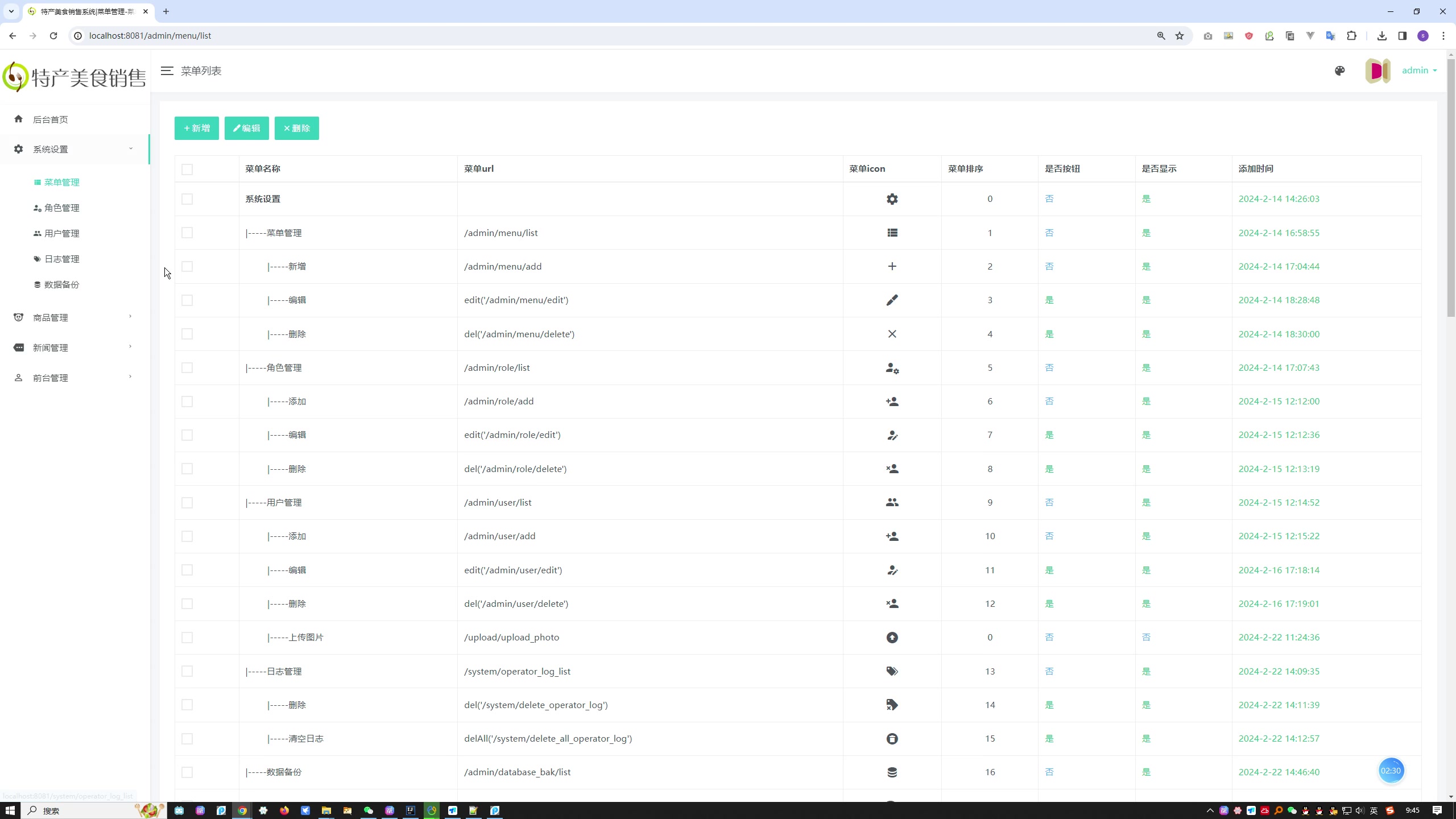
Task: Check the /admin/database_bak/list row checkbox
Action: (187, 772)
